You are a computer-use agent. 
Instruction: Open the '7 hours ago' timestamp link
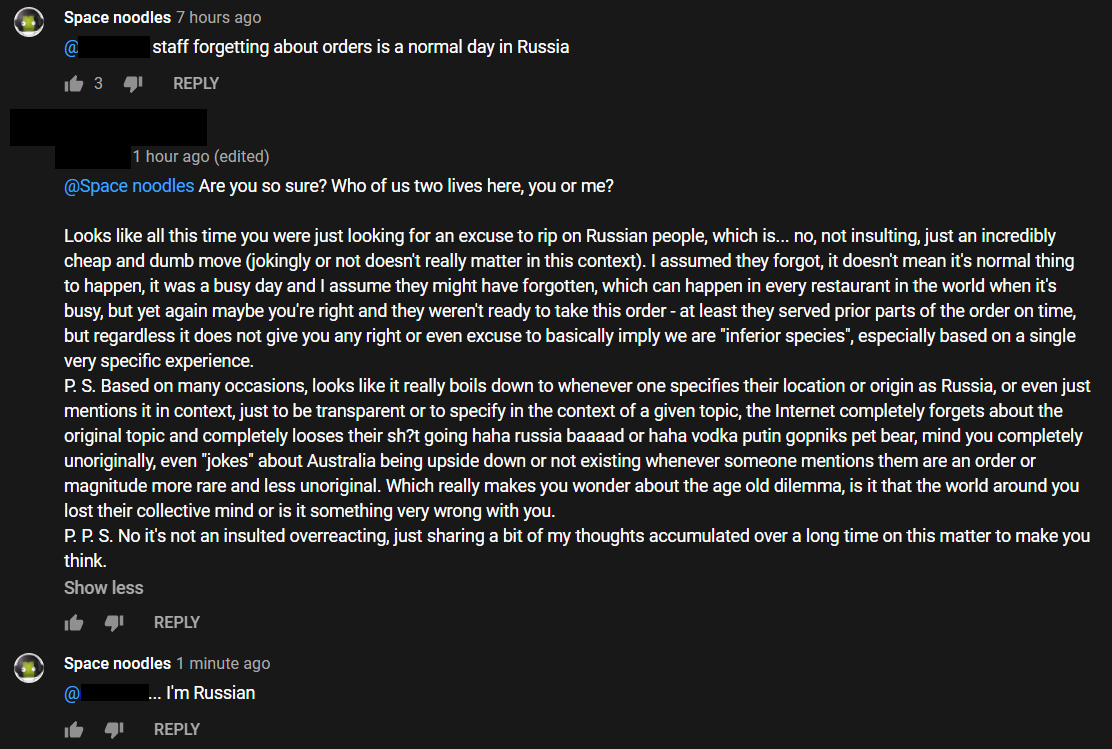coord(218,18)
